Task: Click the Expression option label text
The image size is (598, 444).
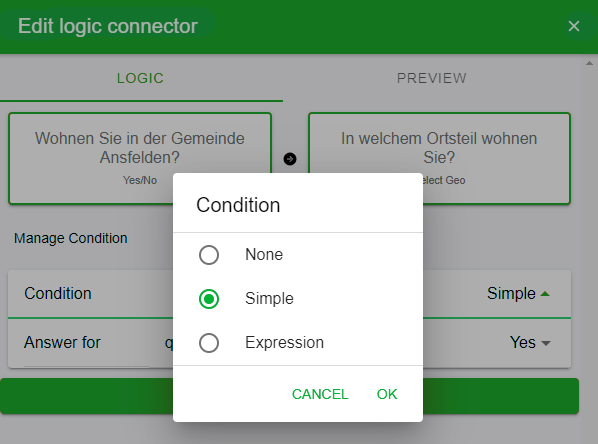Action: coord(285,343)
